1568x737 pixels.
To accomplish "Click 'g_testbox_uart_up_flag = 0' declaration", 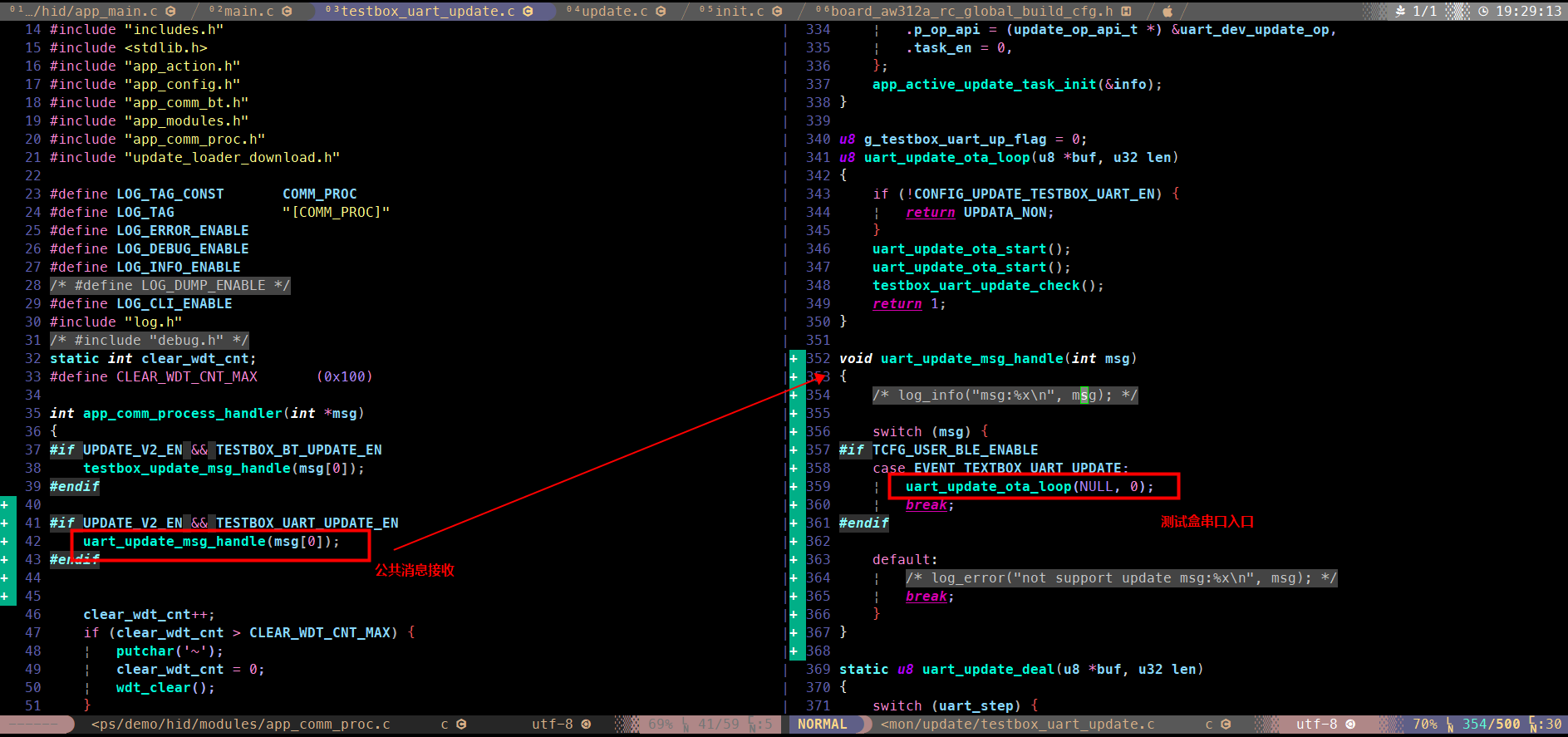I will coord(964,140).
